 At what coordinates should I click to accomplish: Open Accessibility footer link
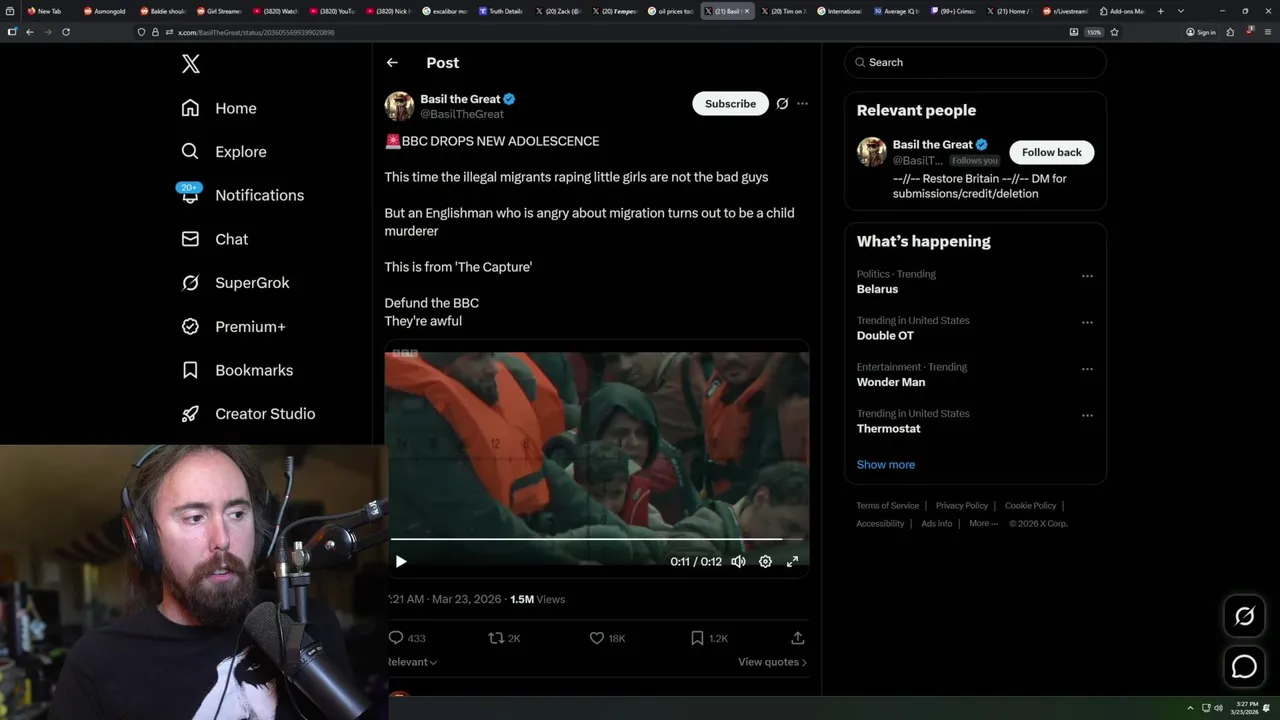tap(880, 524)
